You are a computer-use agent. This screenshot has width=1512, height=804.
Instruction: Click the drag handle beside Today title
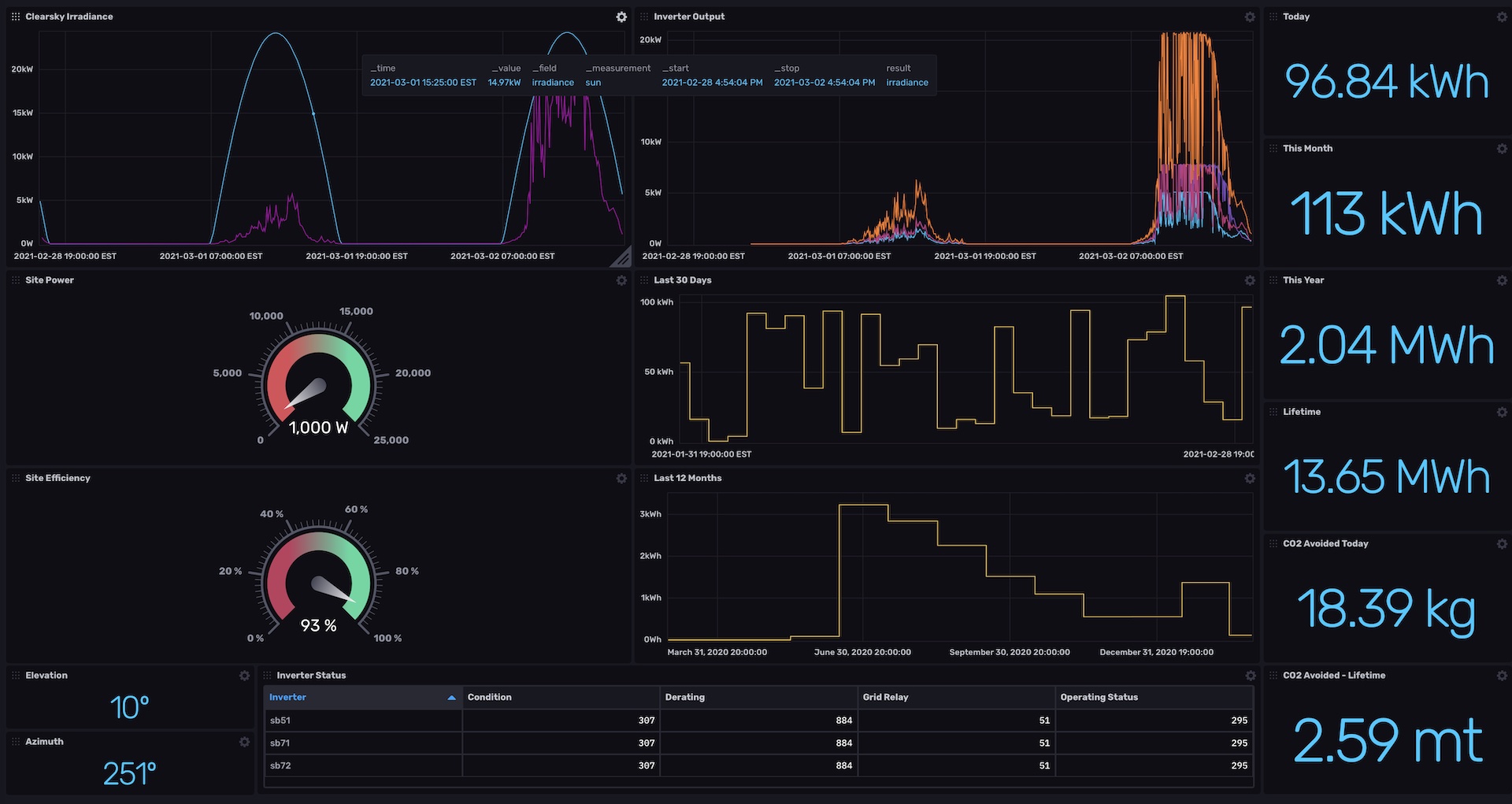[1273, 17]
